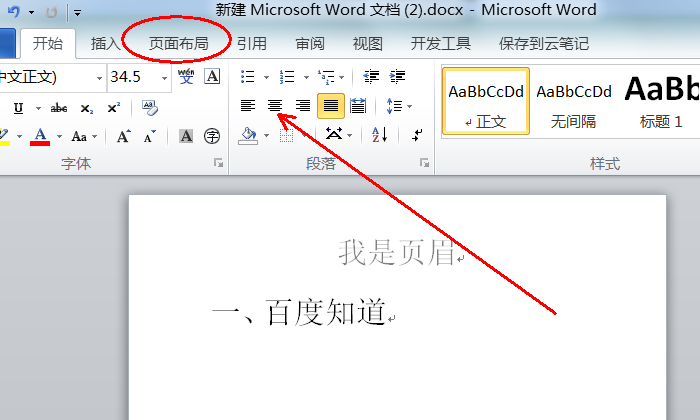Screen dimensions: 700x420
Task: Click the clear formatting eraser icon
Action: [x=150, y=108]
